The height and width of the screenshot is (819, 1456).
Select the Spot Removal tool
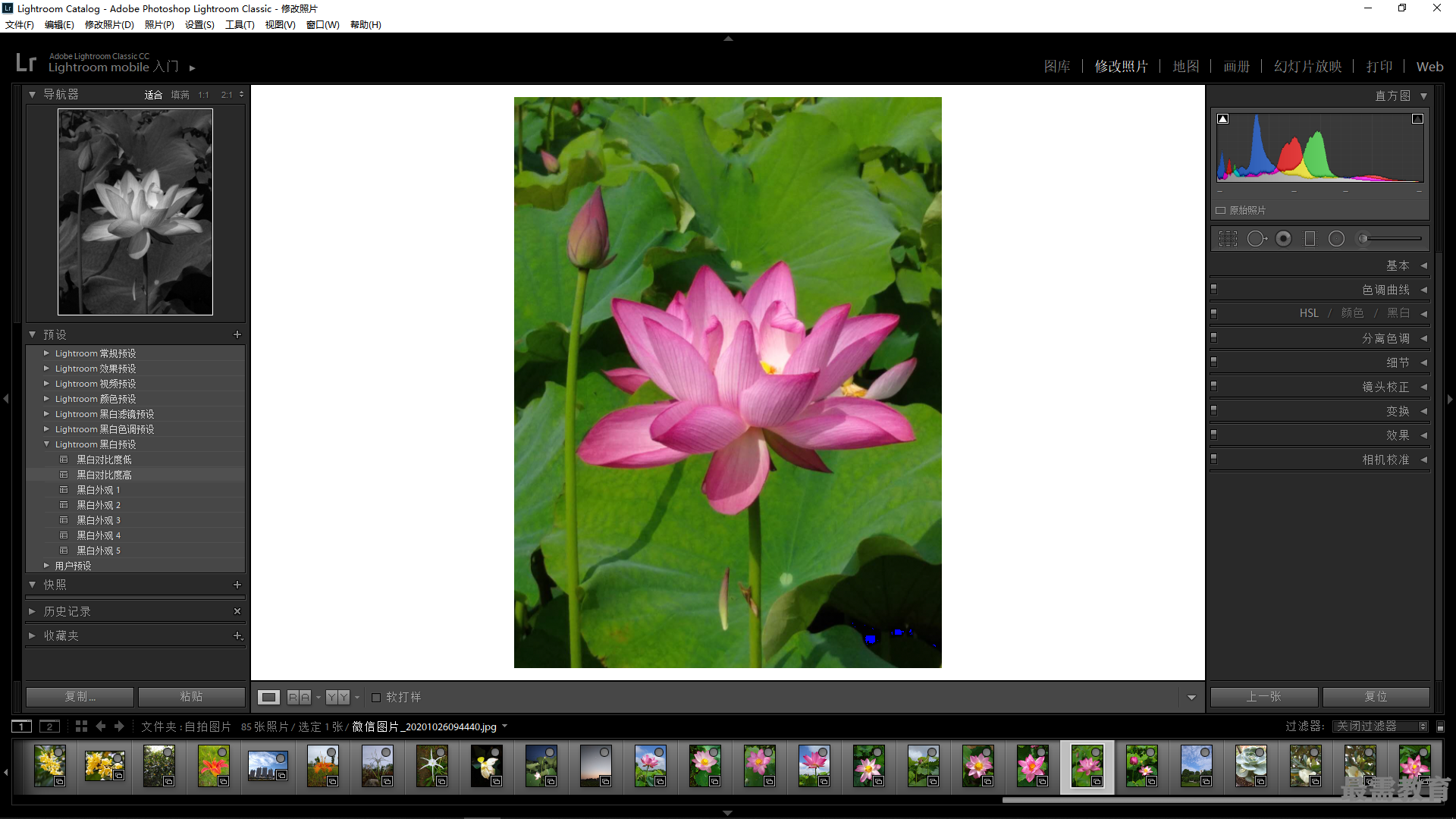click(1257, 239)
